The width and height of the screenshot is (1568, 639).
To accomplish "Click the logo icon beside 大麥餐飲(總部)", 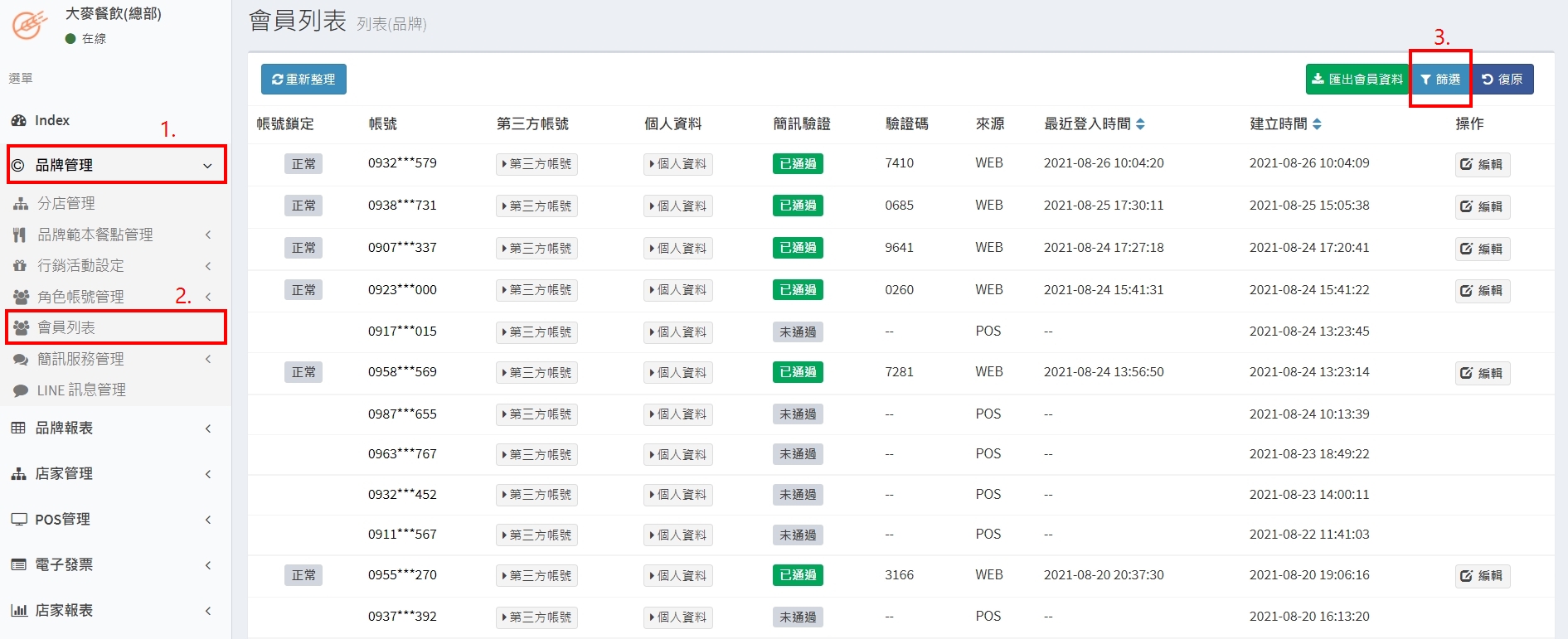I will (x=30, y=24).
